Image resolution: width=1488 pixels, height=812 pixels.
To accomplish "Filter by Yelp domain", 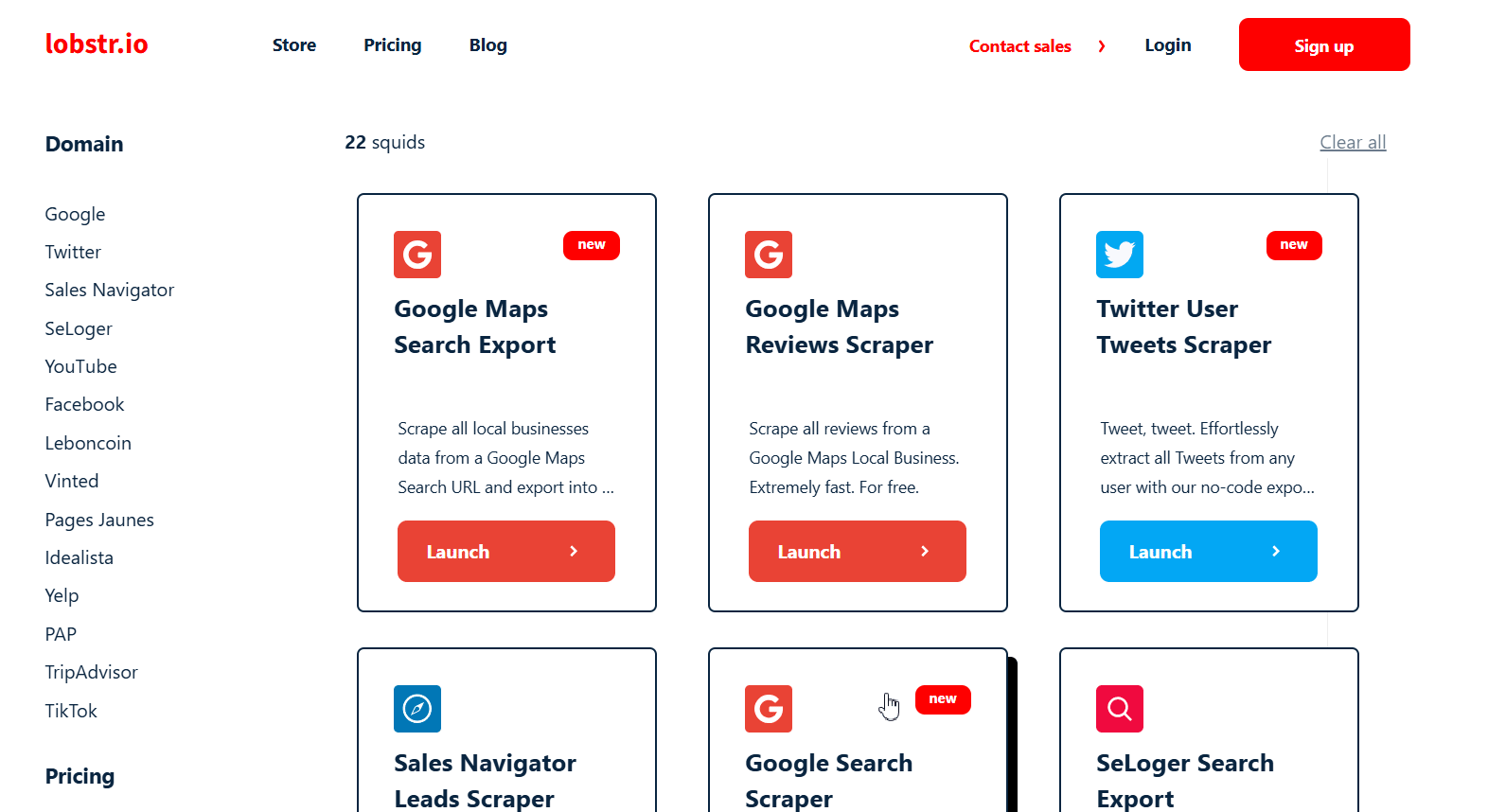I will coord(62,596).
